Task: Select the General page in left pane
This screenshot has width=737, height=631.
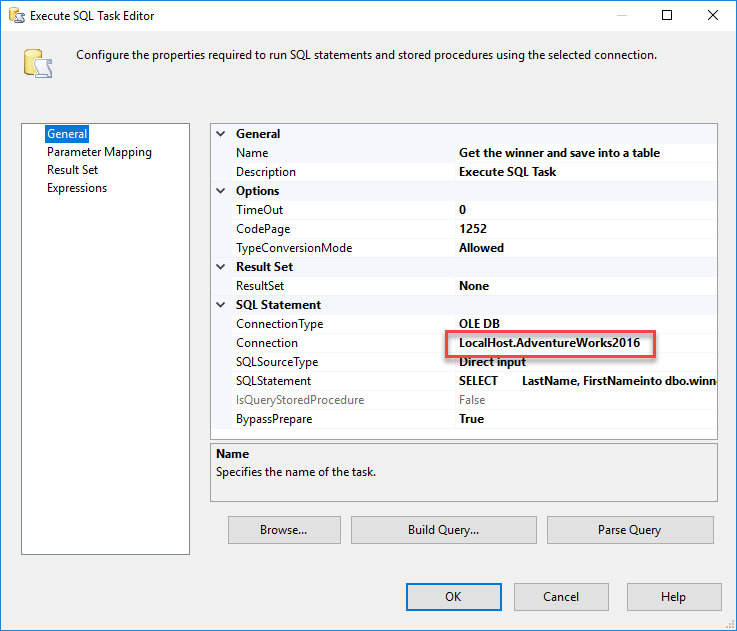Action: tap(67, 134)
